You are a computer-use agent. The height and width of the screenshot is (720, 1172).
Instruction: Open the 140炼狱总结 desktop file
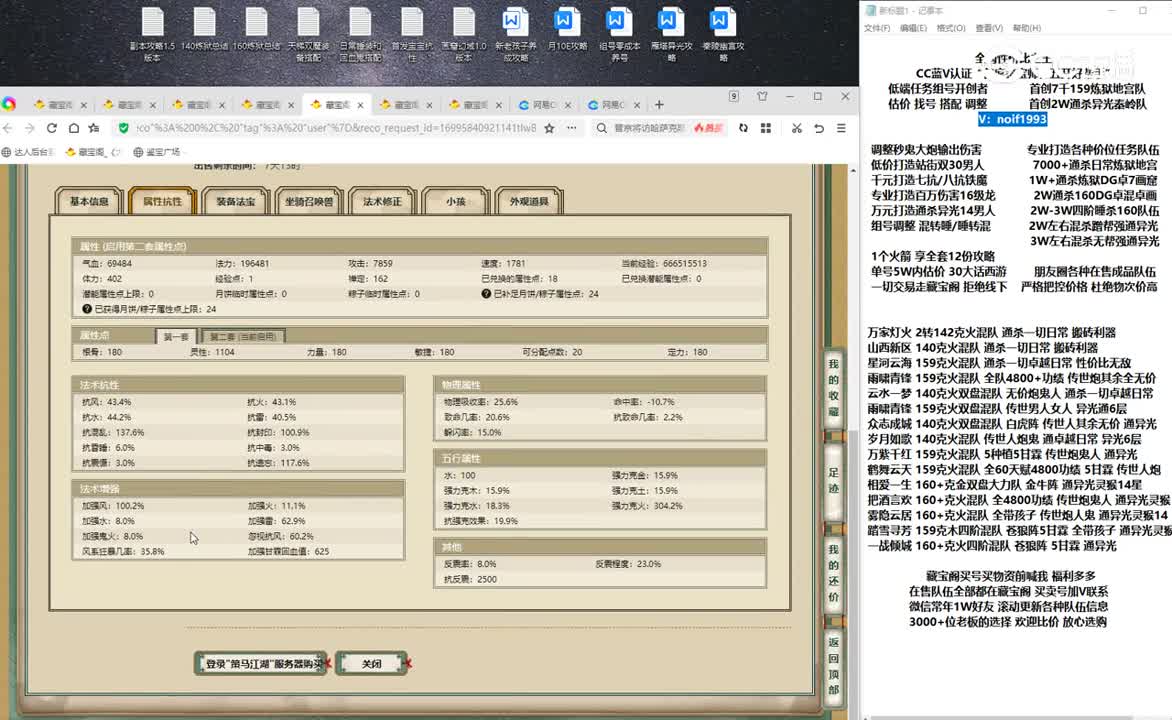204,31
